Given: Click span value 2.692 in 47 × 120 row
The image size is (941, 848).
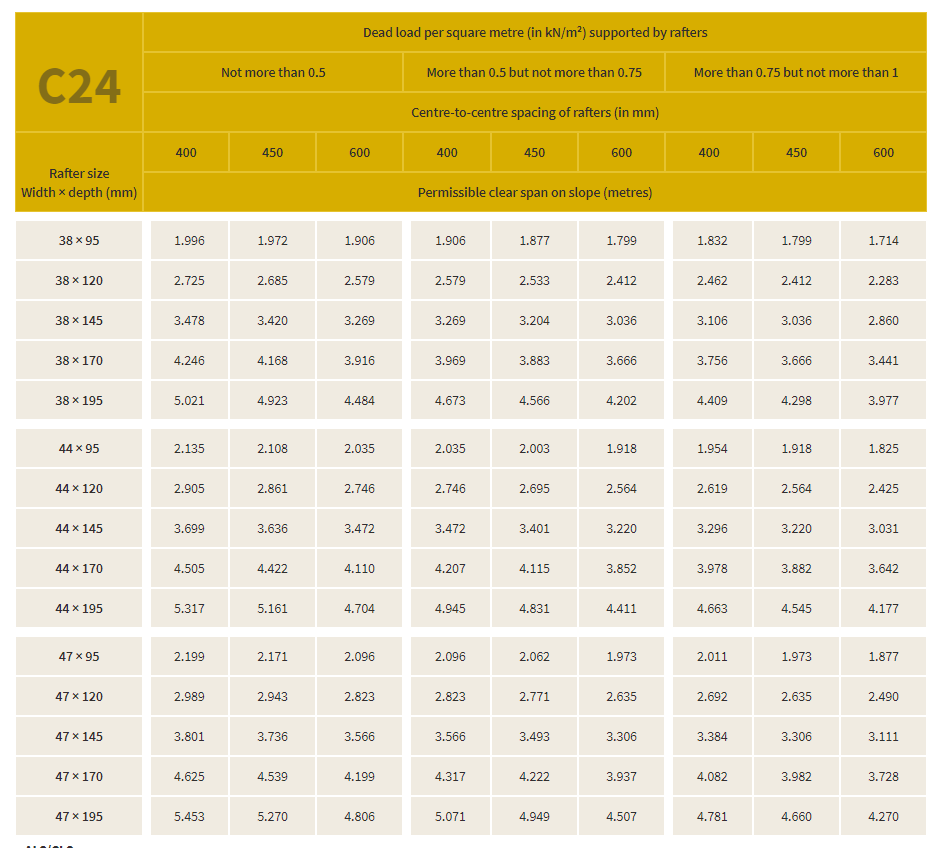Looking at the screenshot, I should click(712, 697).
